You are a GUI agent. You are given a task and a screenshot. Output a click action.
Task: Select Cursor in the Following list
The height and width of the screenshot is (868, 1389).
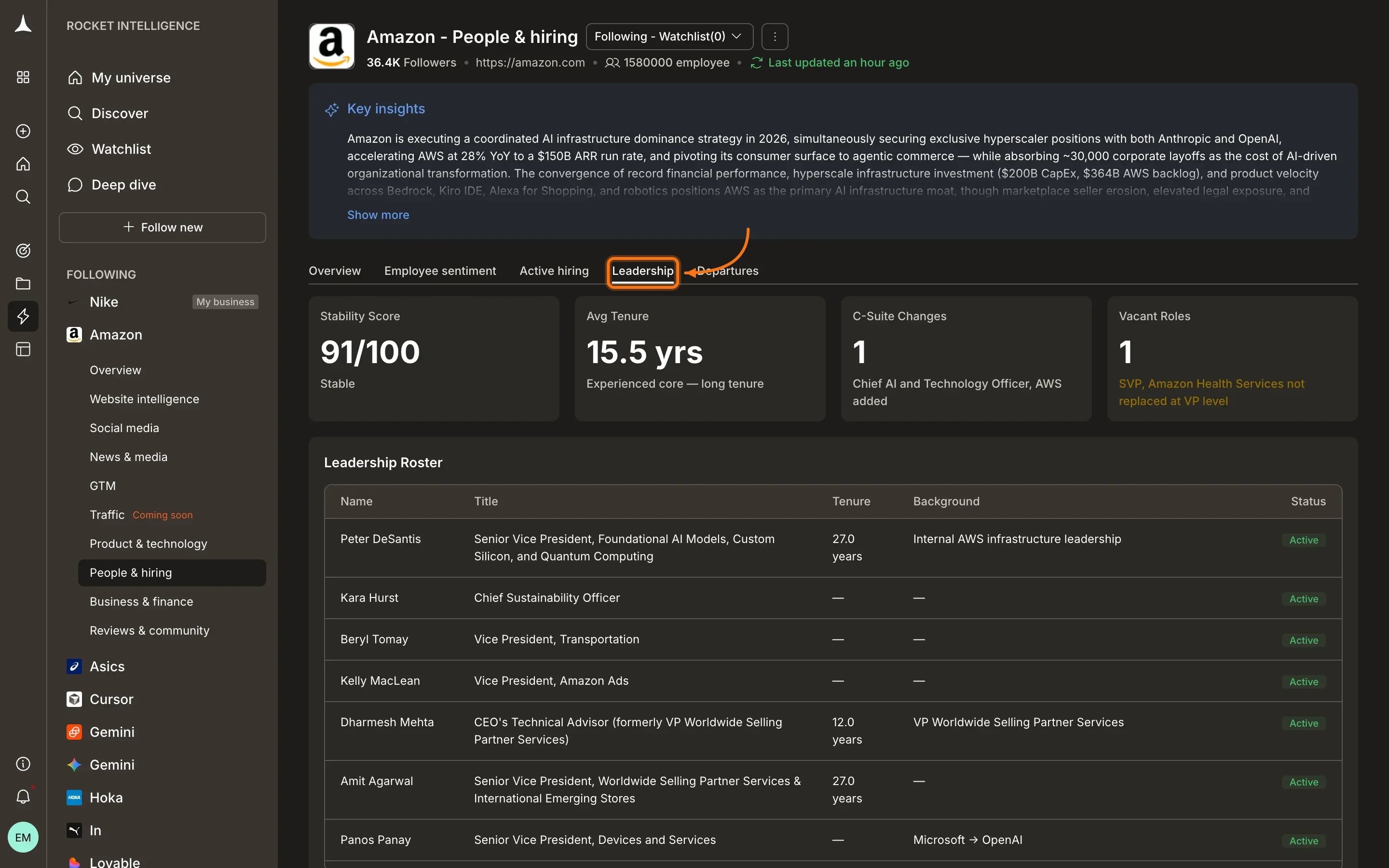(111, 699)
